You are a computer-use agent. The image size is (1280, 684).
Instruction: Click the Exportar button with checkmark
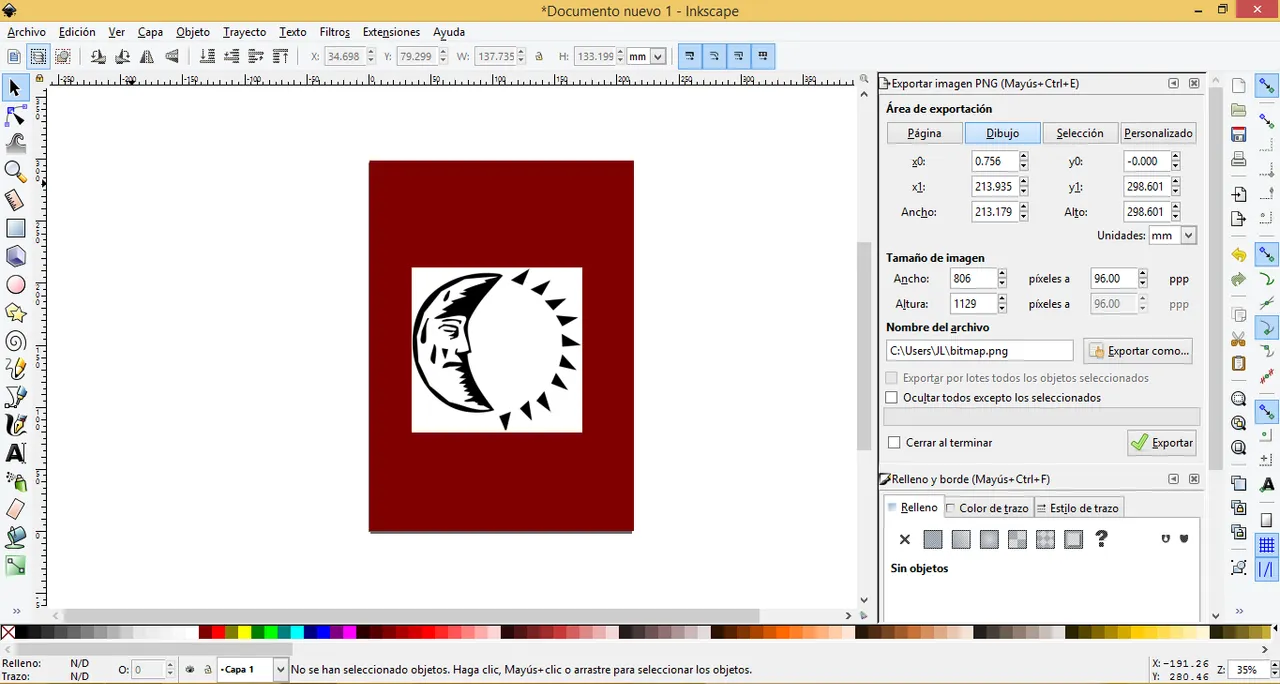click(1162, 442)
